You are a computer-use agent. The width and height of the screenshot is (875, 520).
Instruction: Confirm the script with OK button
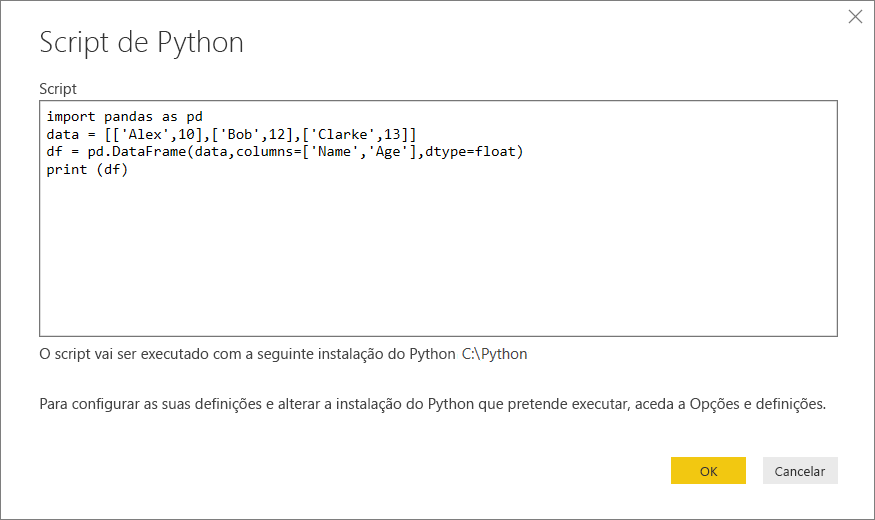(x=708, y=470)
